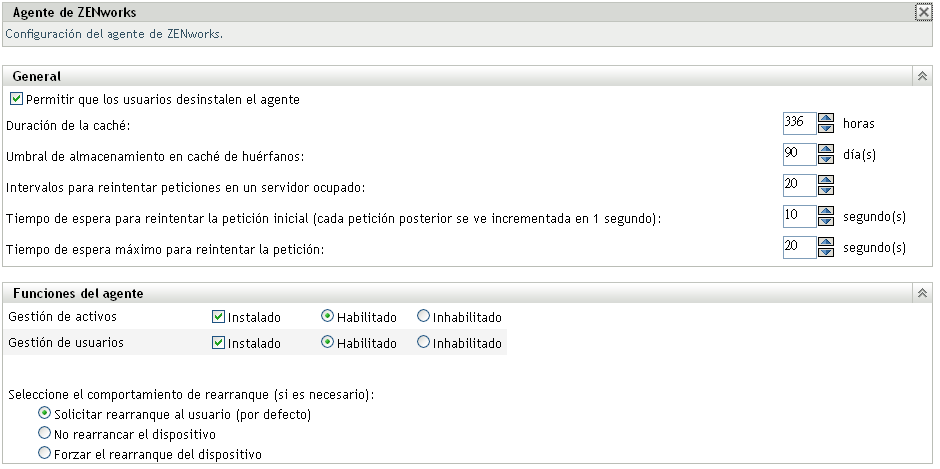This screenshot has width=940, height=469.
Task: Select Habilitado for Gestión de usuarios
Action: [x=326, y=343]
